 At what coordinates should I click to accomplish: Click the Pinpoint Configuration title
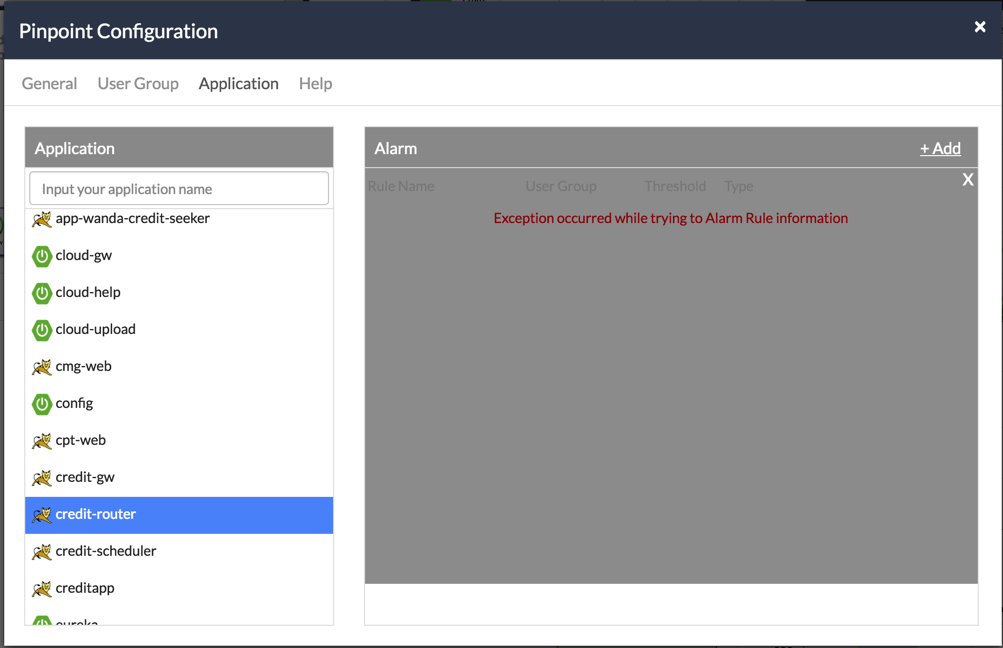[118, 31]
